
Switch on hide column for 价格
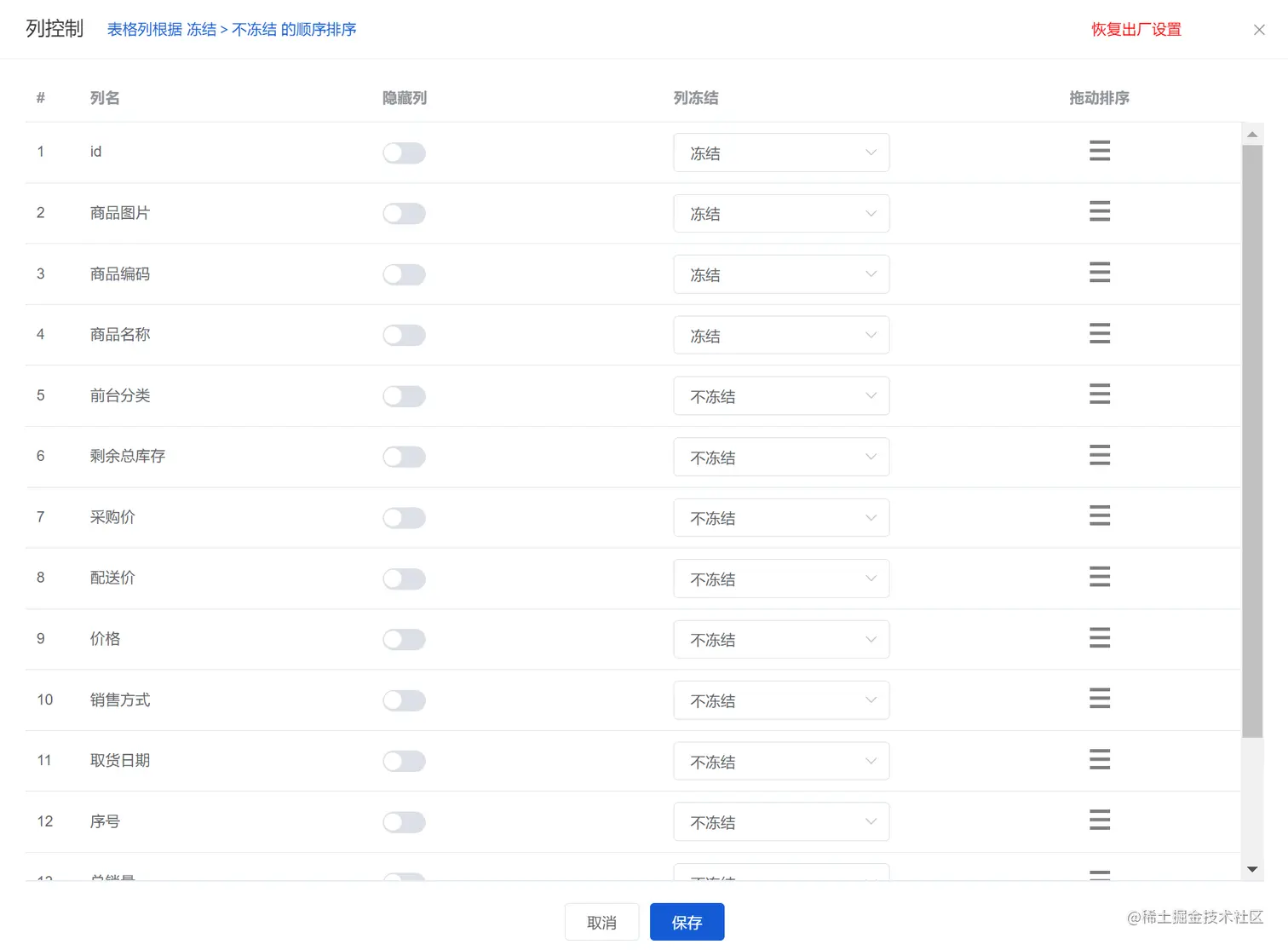point(404,640)
